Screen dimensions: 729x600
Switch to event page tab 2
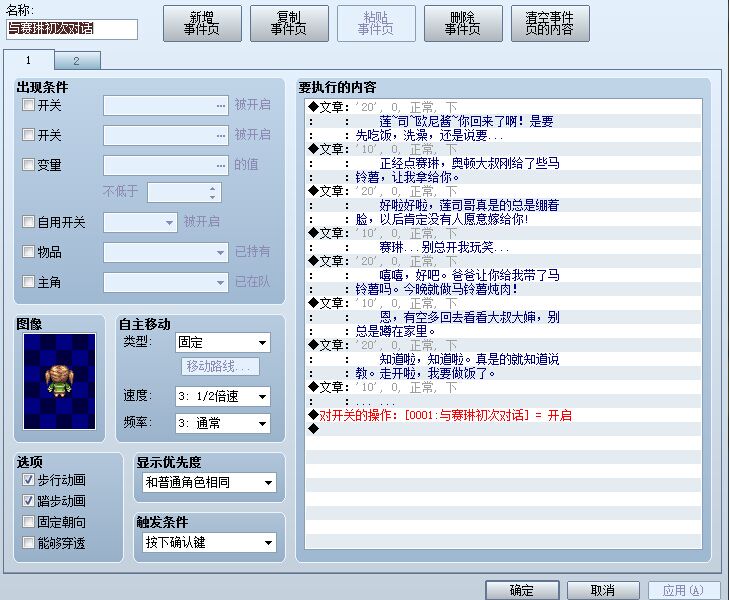tap(77, 61)
